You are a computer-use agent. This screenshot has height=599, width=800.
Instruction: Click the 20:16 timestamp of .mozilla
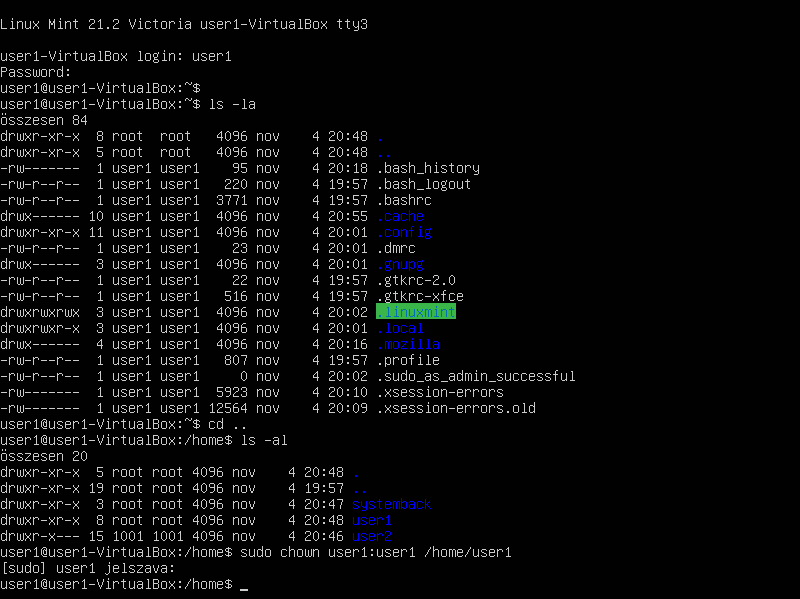click(348, 344)
